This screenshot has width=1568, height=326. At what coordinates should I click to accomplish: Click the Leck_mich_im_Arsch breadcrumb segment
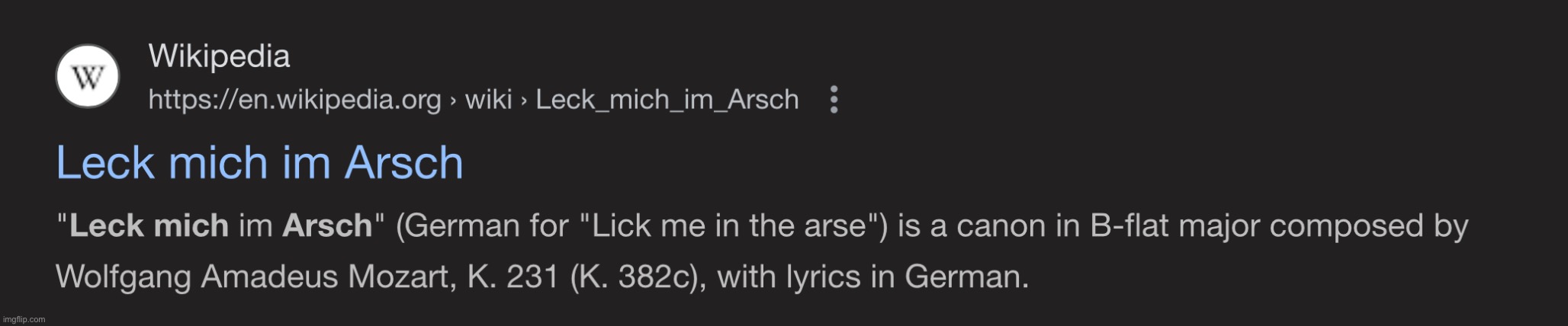[667, 100]
